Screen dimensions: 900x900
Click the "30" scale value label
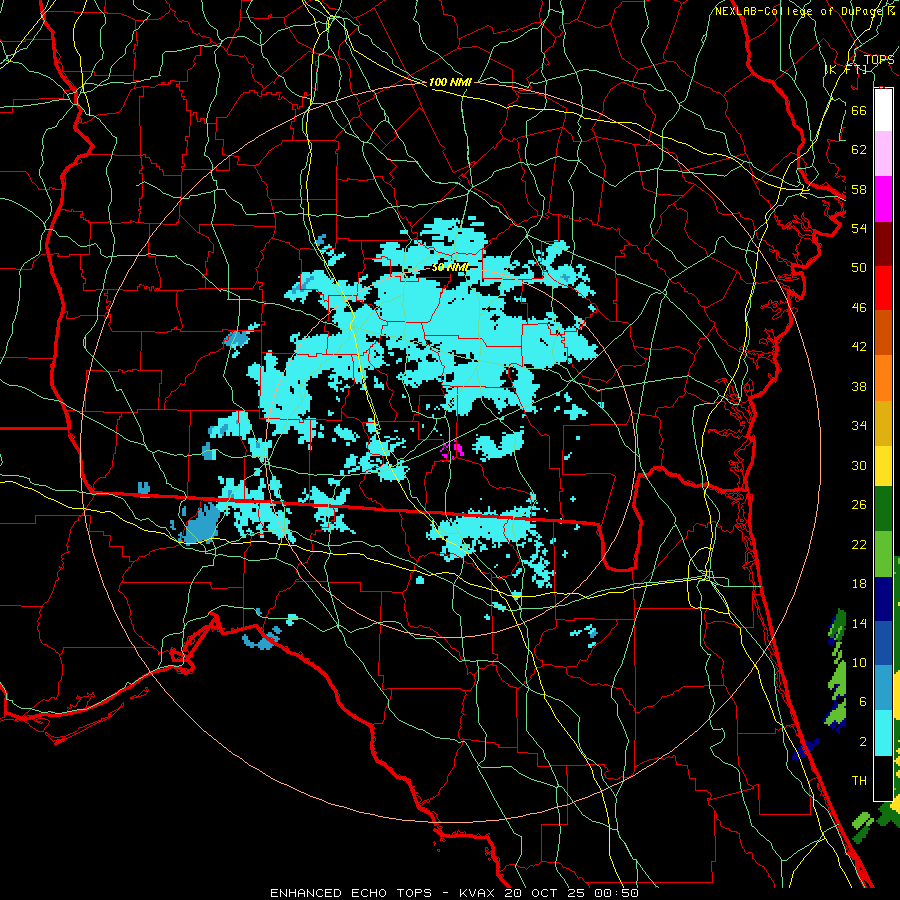[859, 465]
